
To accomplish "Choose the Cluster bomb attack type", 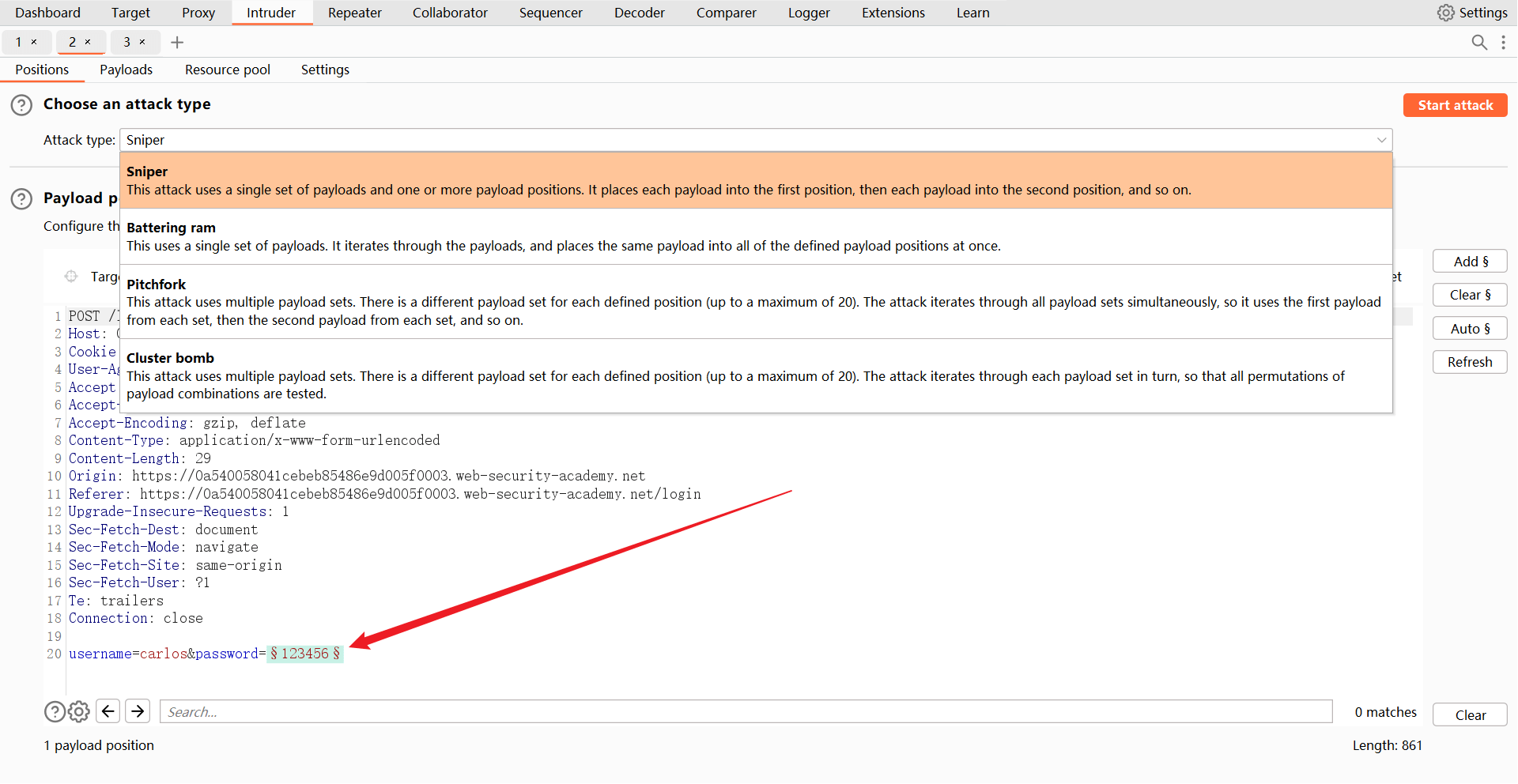I will tap(756, 375).
